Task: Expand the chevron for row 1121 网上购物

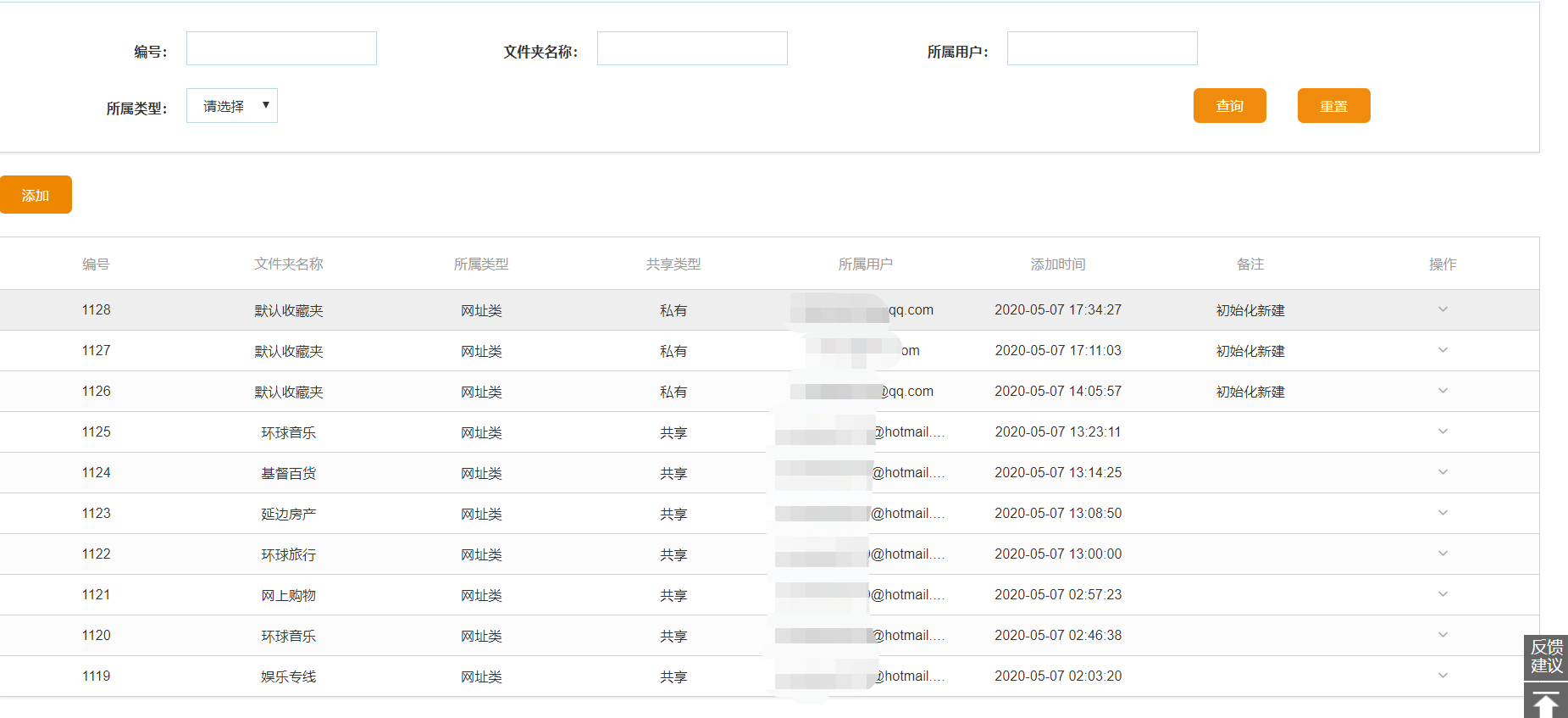Action: click(x=1443, y=594)
